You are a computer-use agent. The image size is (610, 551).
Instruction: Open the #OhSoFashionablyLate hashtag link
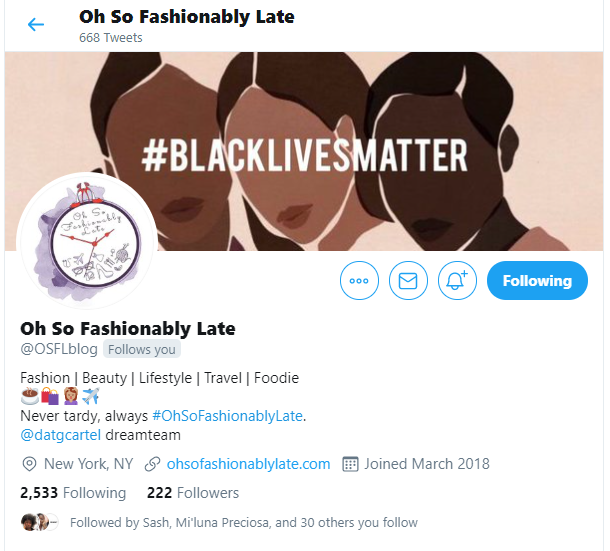[x=227, y=416]
